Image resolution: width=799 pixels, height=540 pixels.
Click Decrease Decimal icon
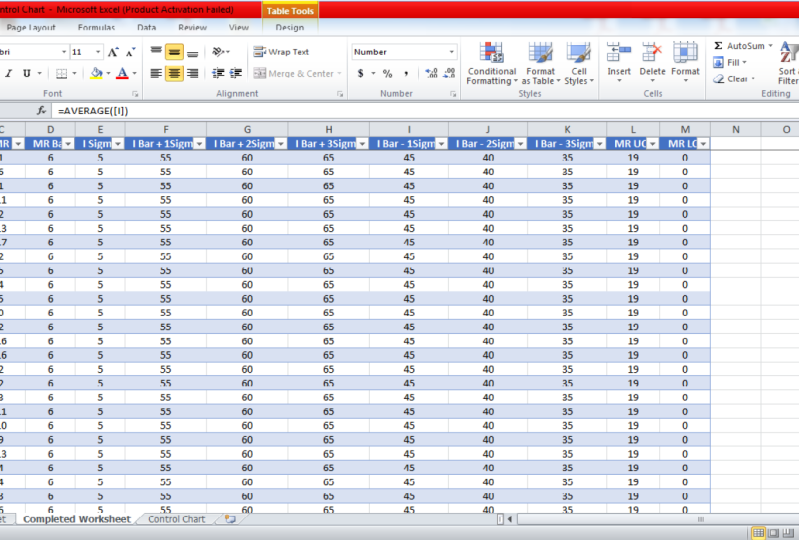tap(449, 73)
